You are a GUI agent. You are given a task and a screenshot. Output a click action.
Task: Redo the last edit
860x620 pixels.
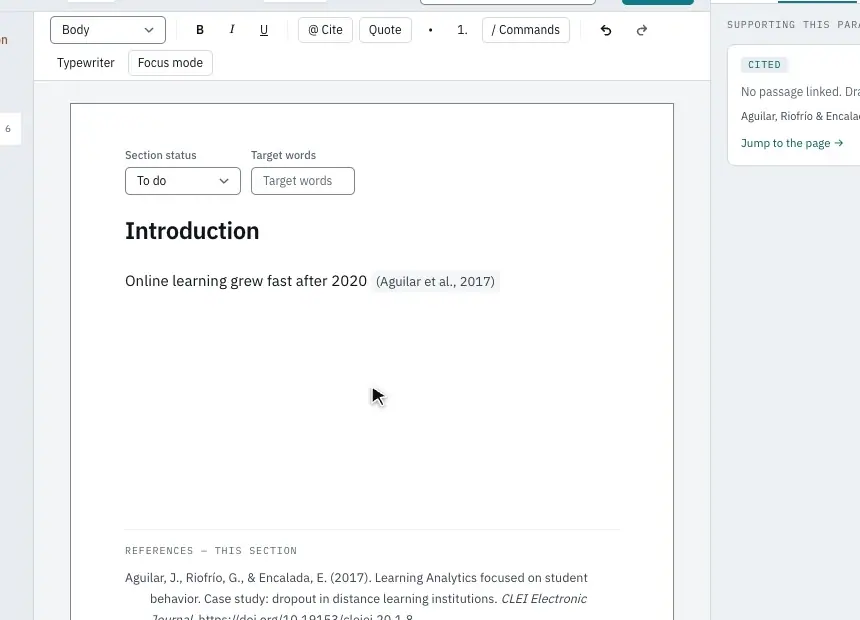[642, 30]
